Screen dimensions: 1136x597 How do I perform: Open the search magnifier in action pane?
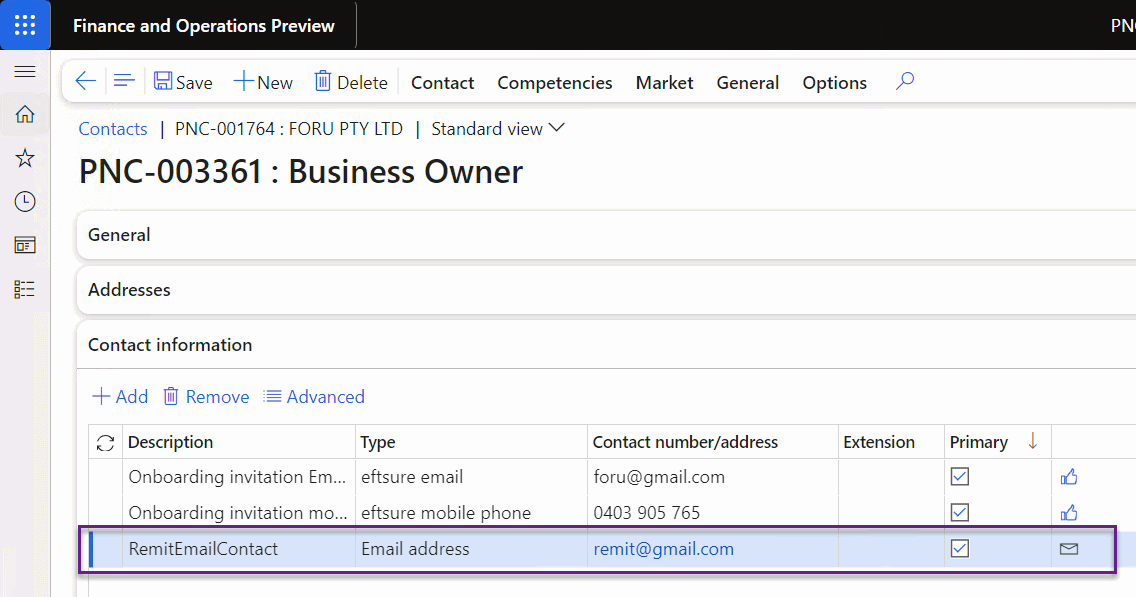pyautogui.click(x=904, y=81)
